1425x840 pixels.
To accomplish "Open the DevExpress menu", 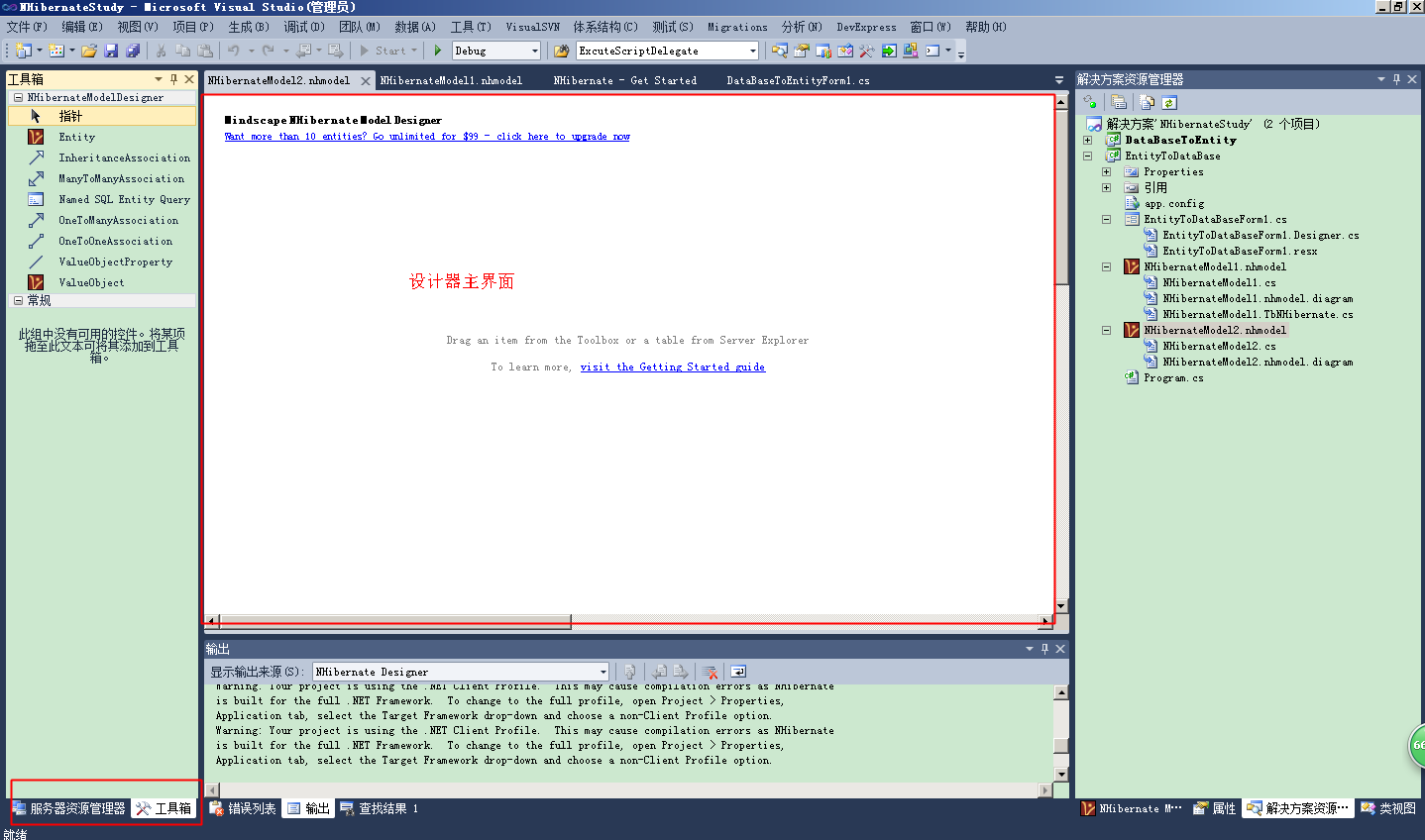I will coord(866,27).
